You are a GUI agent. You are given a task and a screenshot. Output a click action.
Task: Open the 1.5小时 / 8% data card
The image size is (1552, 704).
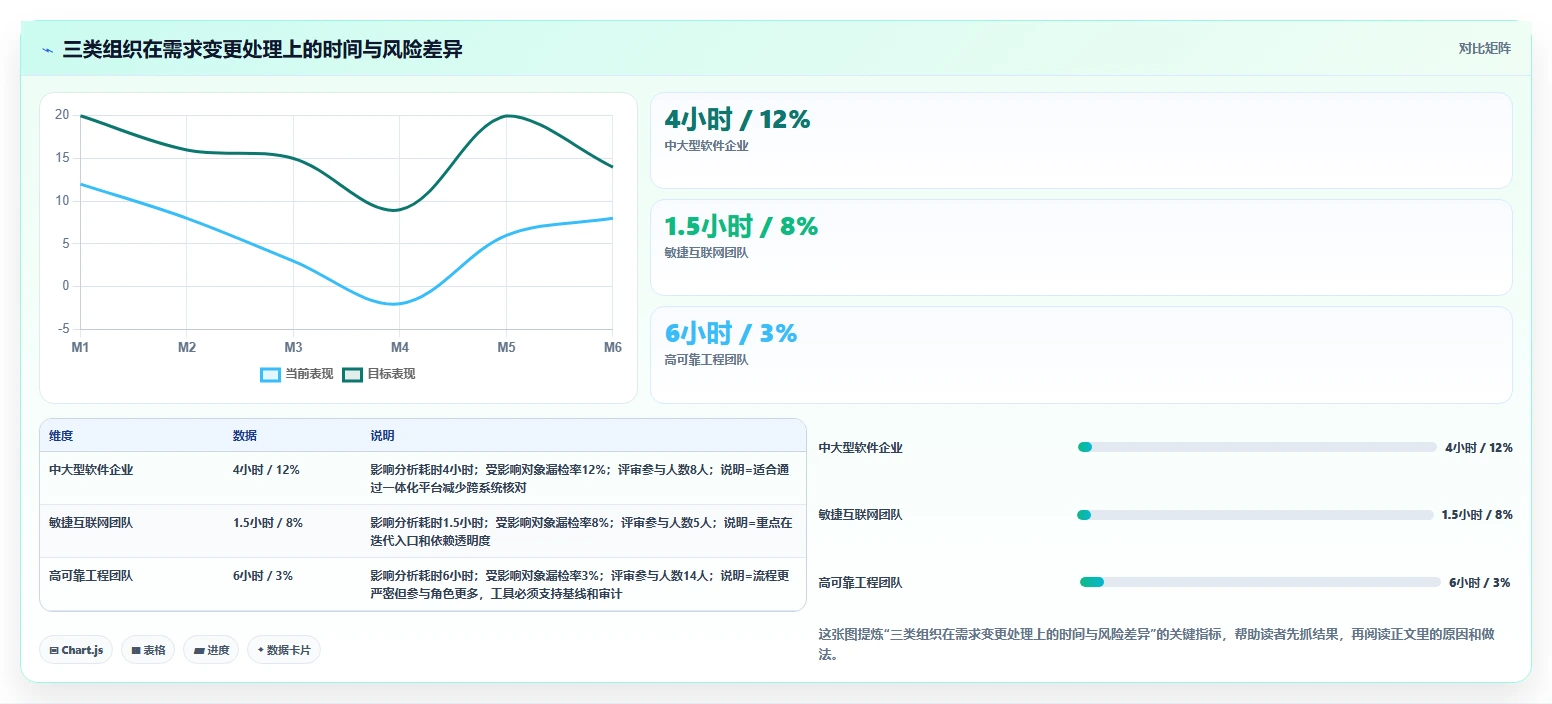[x=1081, y=247]
